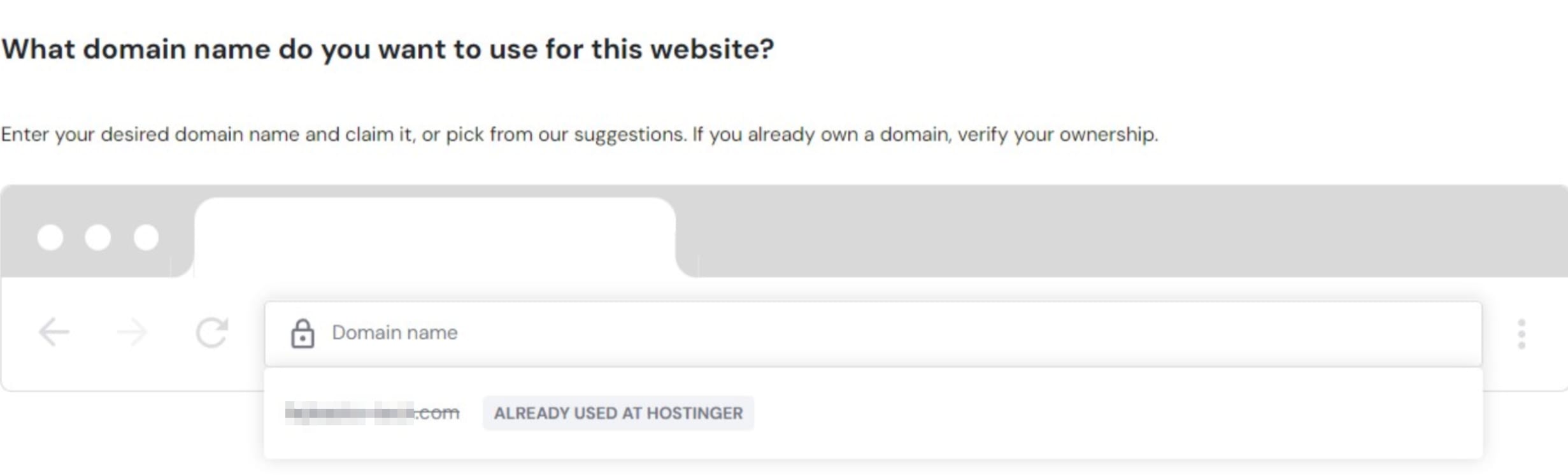Viewport: 1568px width, 475px height.
Task: Select the blank white browser tab
Action: coord(434,237)
